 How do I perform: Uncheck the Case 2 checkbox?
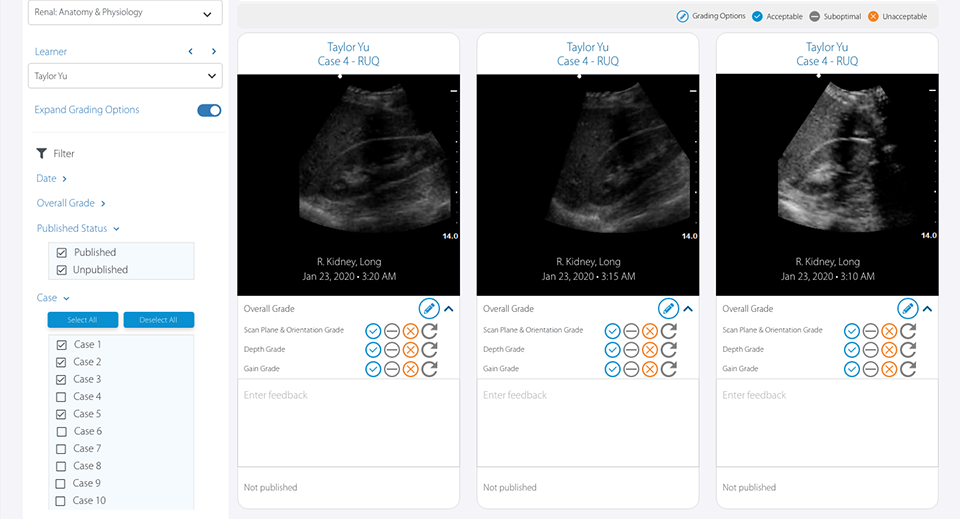(61, 362)
